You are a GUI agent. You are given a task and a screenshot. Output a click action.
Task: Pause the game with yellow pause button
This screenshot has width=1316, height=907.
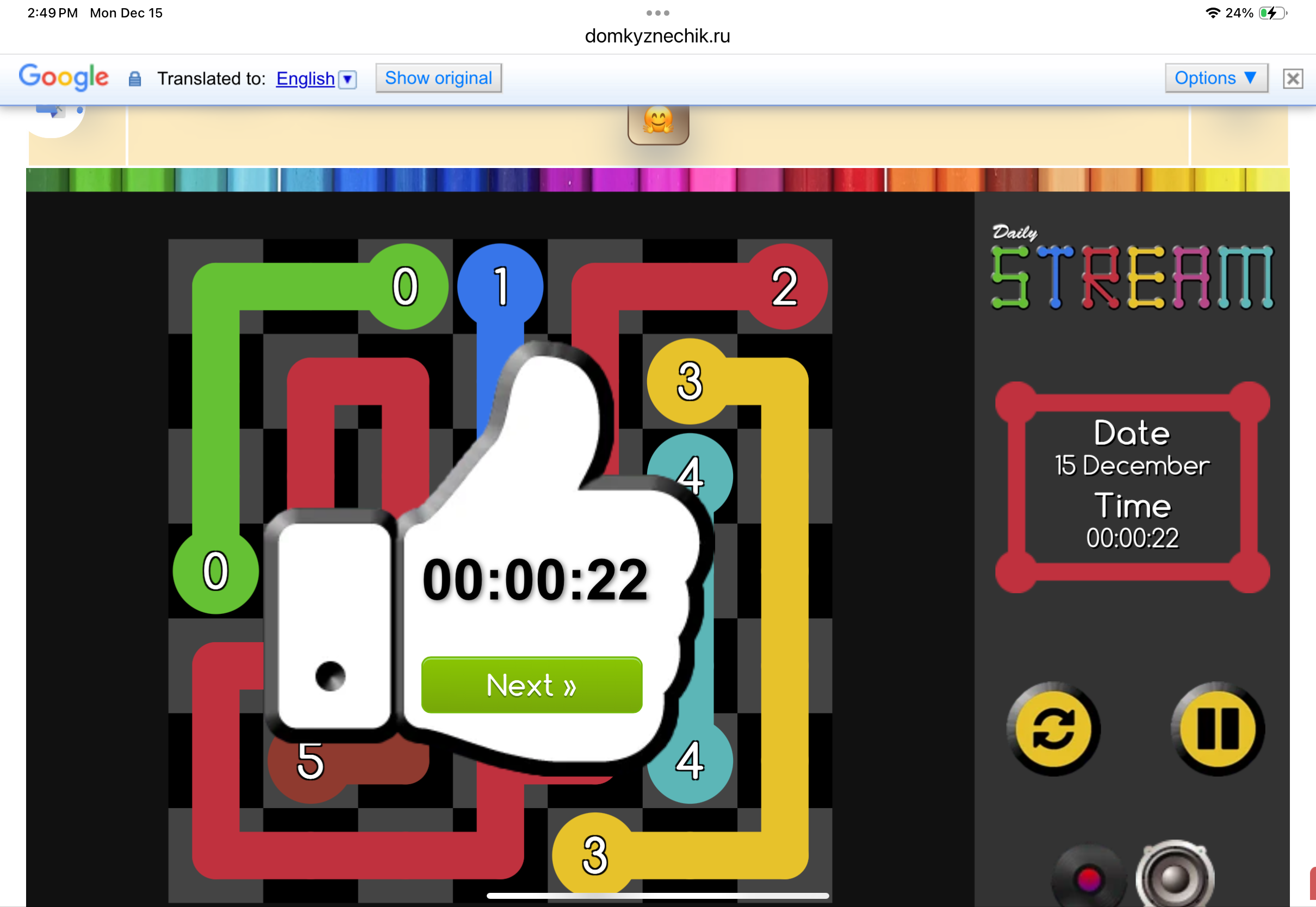(x=1217, y=729)
